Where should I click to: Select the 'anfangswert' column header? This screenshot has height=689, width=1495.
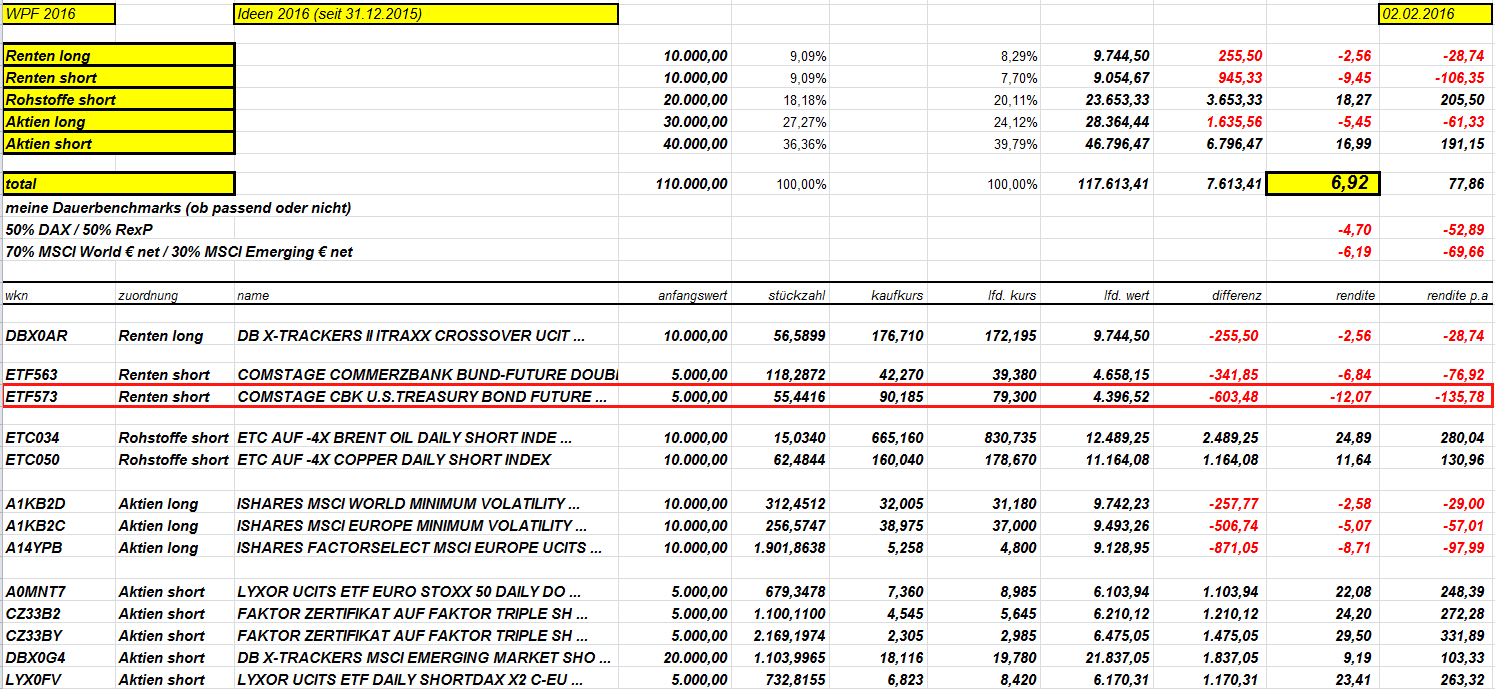coord(693,296)
